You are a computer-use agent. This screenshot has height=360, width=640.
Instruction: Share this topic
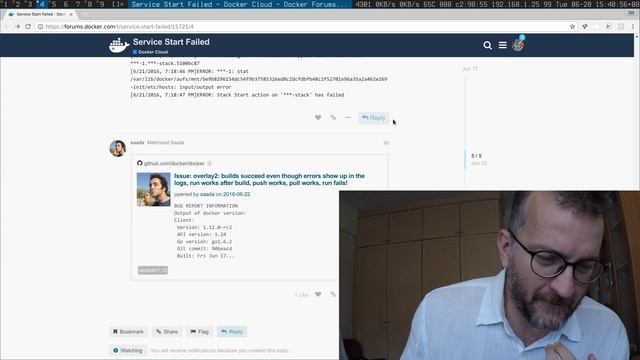[167, 332]
